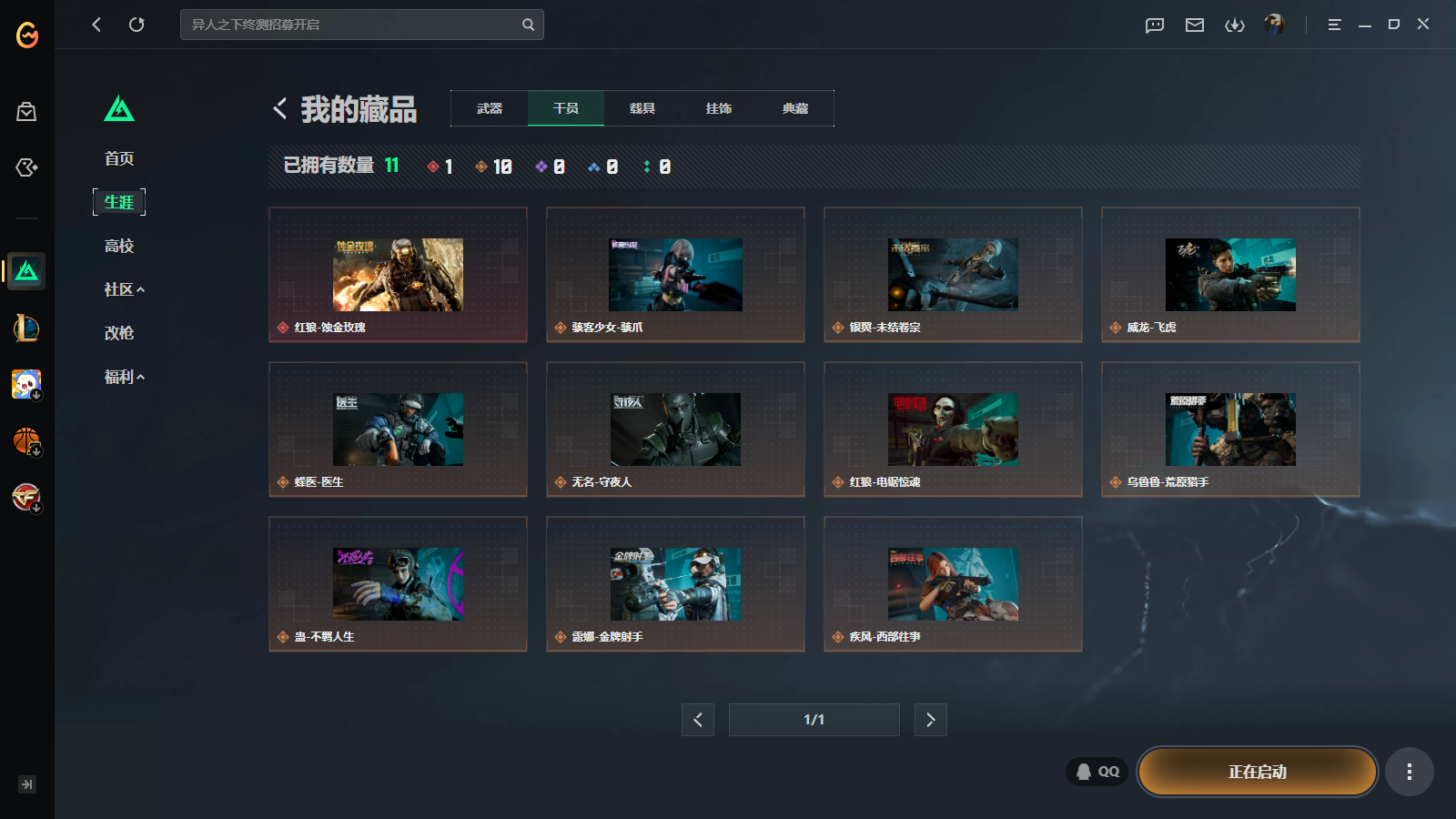Open the user avatar profile
Screen dimensions: 1456x819
click(1275, 25)
